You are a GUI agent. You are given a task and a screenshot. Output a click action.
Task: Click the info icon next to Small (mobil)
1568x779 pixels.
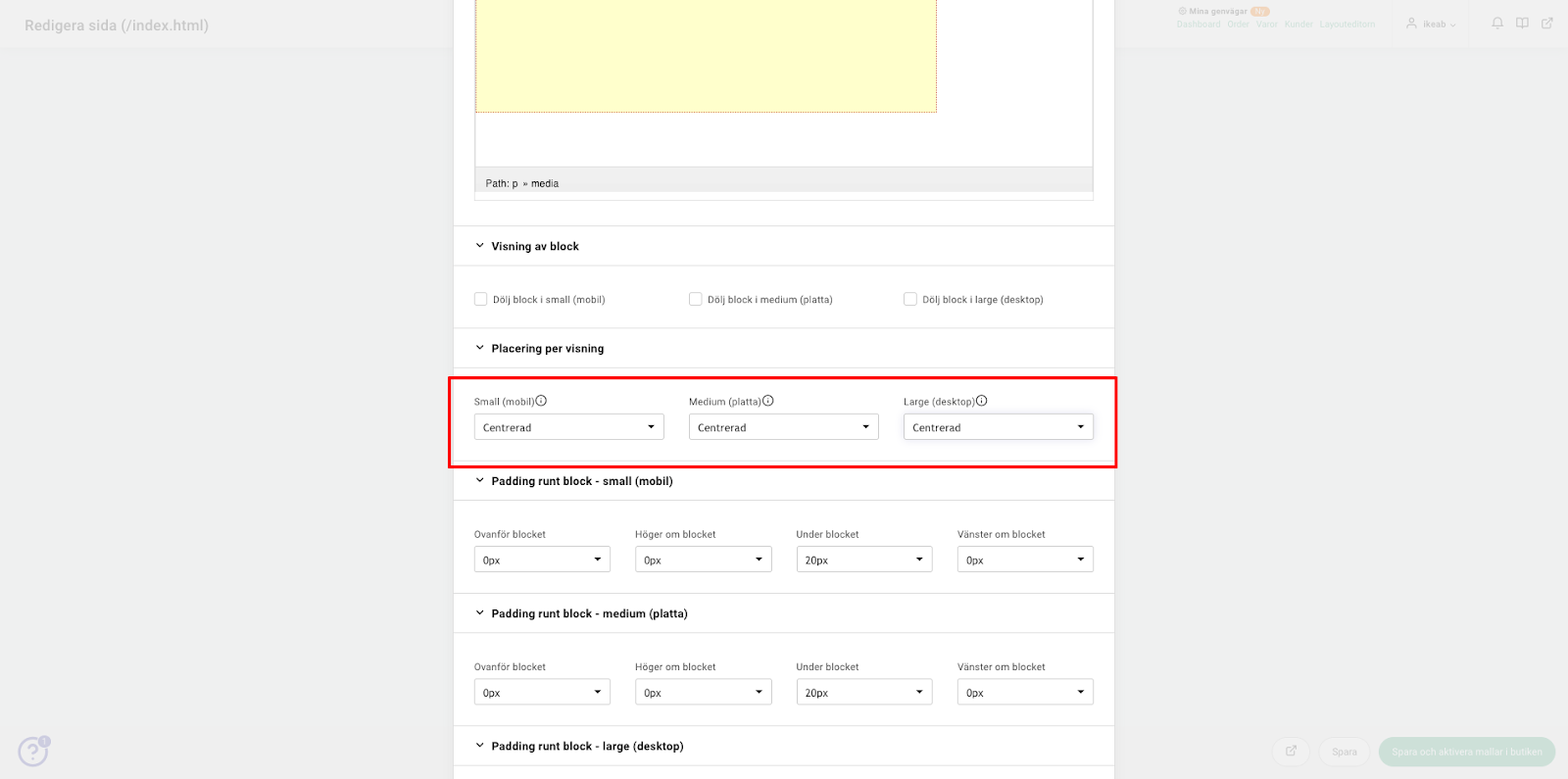coord(541,401)
